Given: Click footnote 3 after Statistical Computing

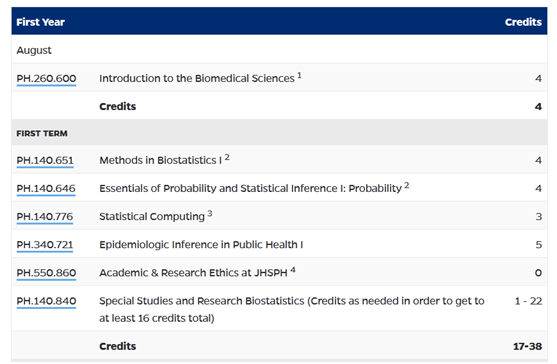Looking at the screenshot, I should 210,213.
